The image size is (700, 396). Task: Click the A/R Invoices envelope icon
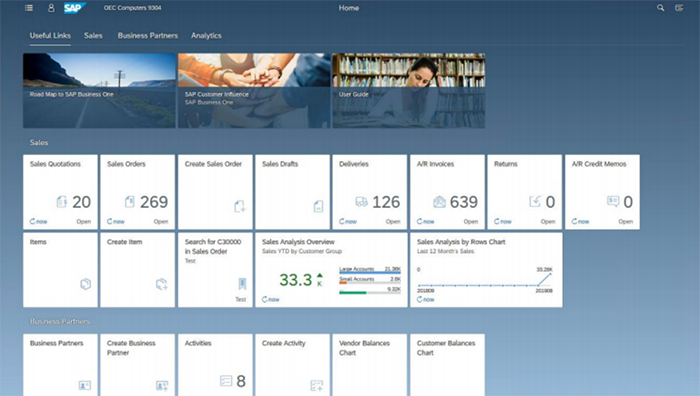[439, 202]
